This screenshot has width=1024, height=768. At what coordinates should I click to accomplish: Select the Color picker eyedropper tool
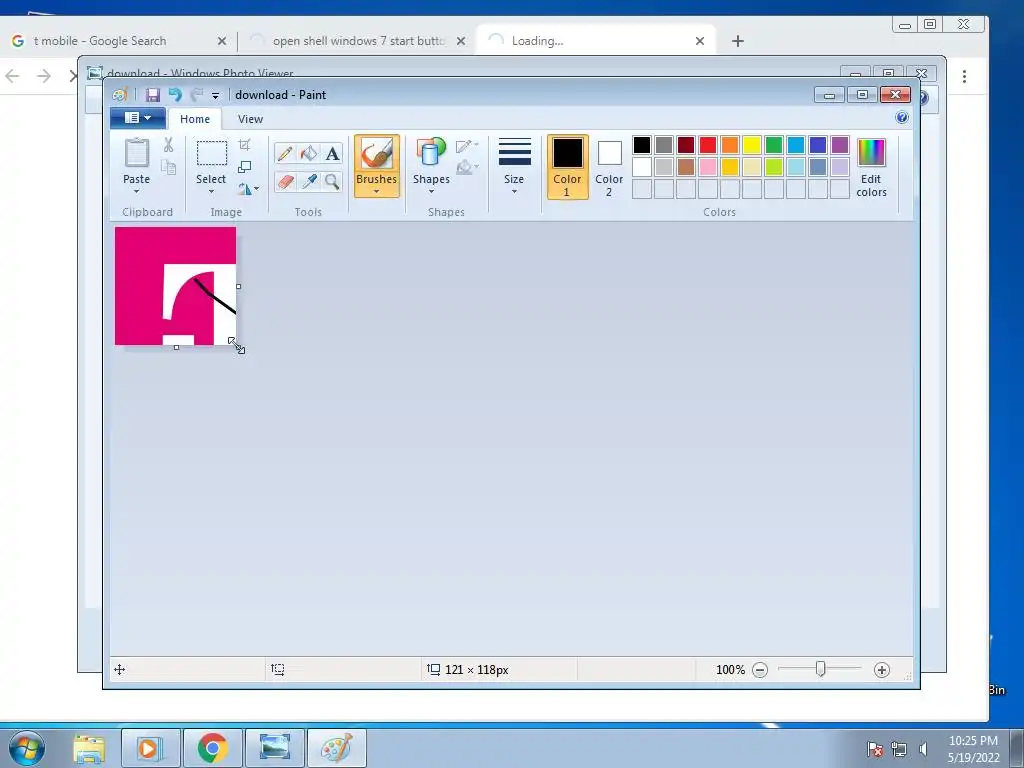pyautogui.click(x=308, y=181)
